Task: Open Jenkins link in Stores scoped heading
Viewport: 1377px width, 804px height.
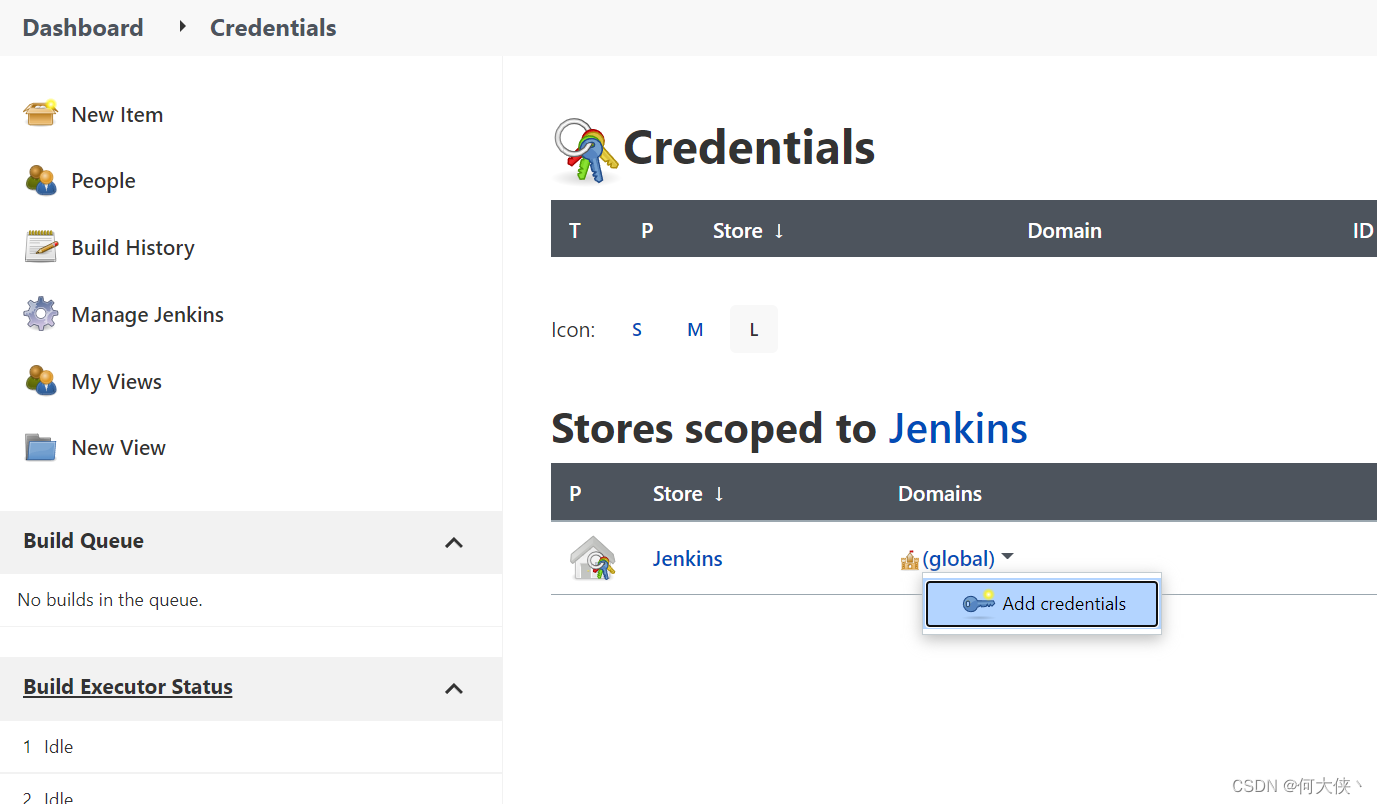Action: (x=958, y=429)
